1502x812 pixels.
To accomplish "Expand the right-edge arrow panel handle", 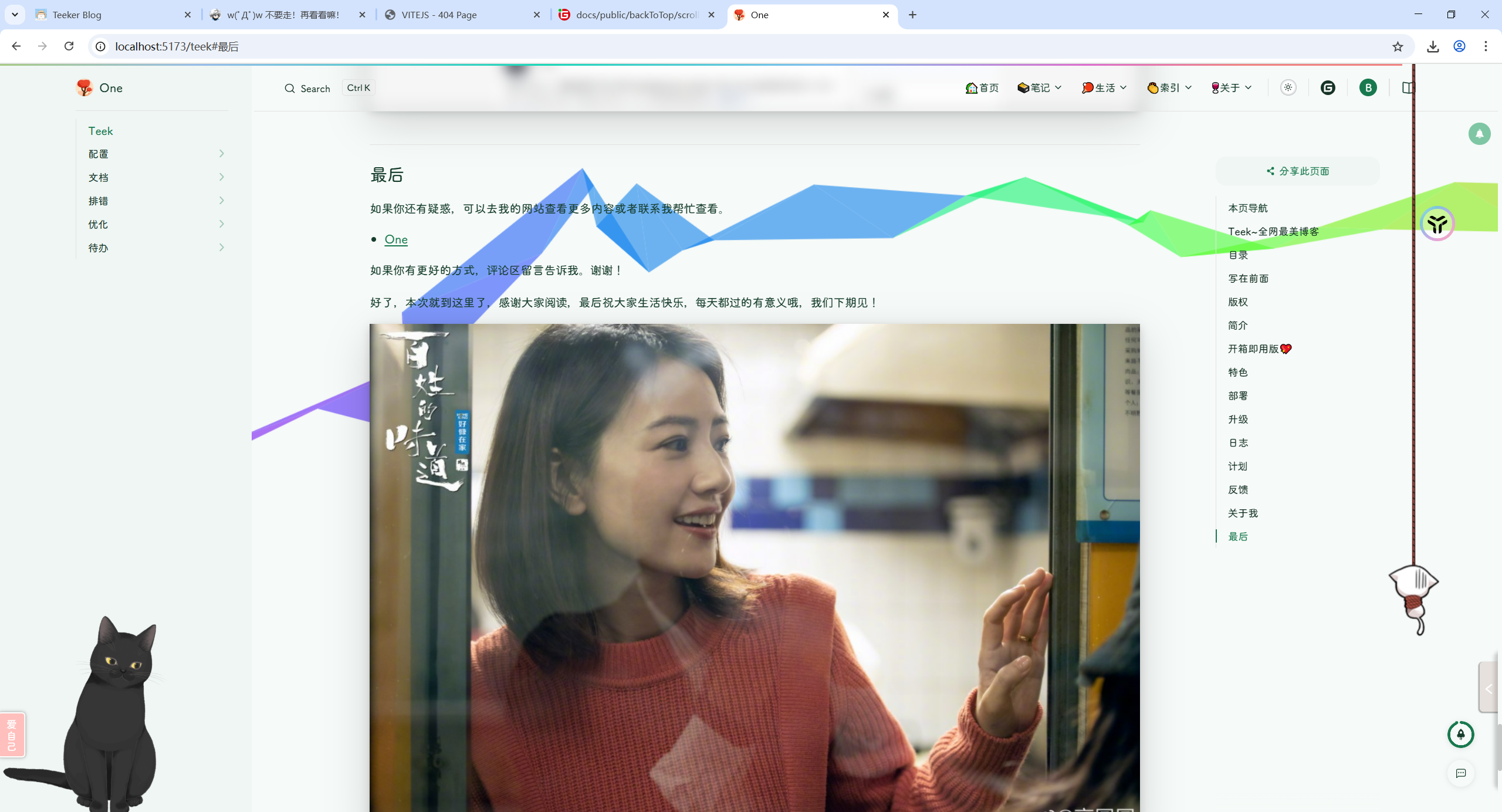I will [1489, 689].
